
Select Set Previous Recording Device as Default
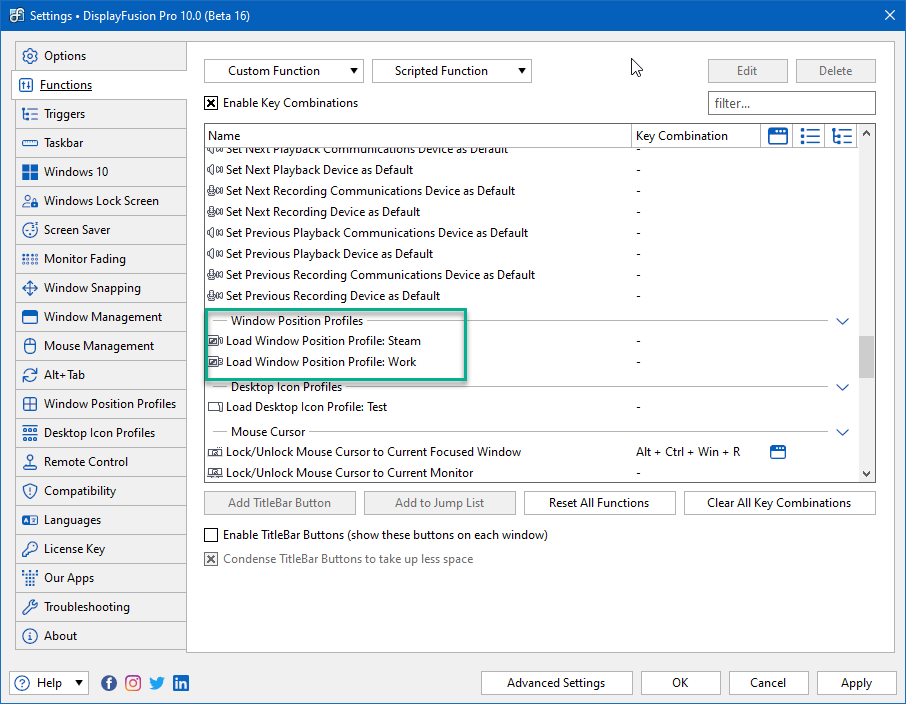(532, 296)
